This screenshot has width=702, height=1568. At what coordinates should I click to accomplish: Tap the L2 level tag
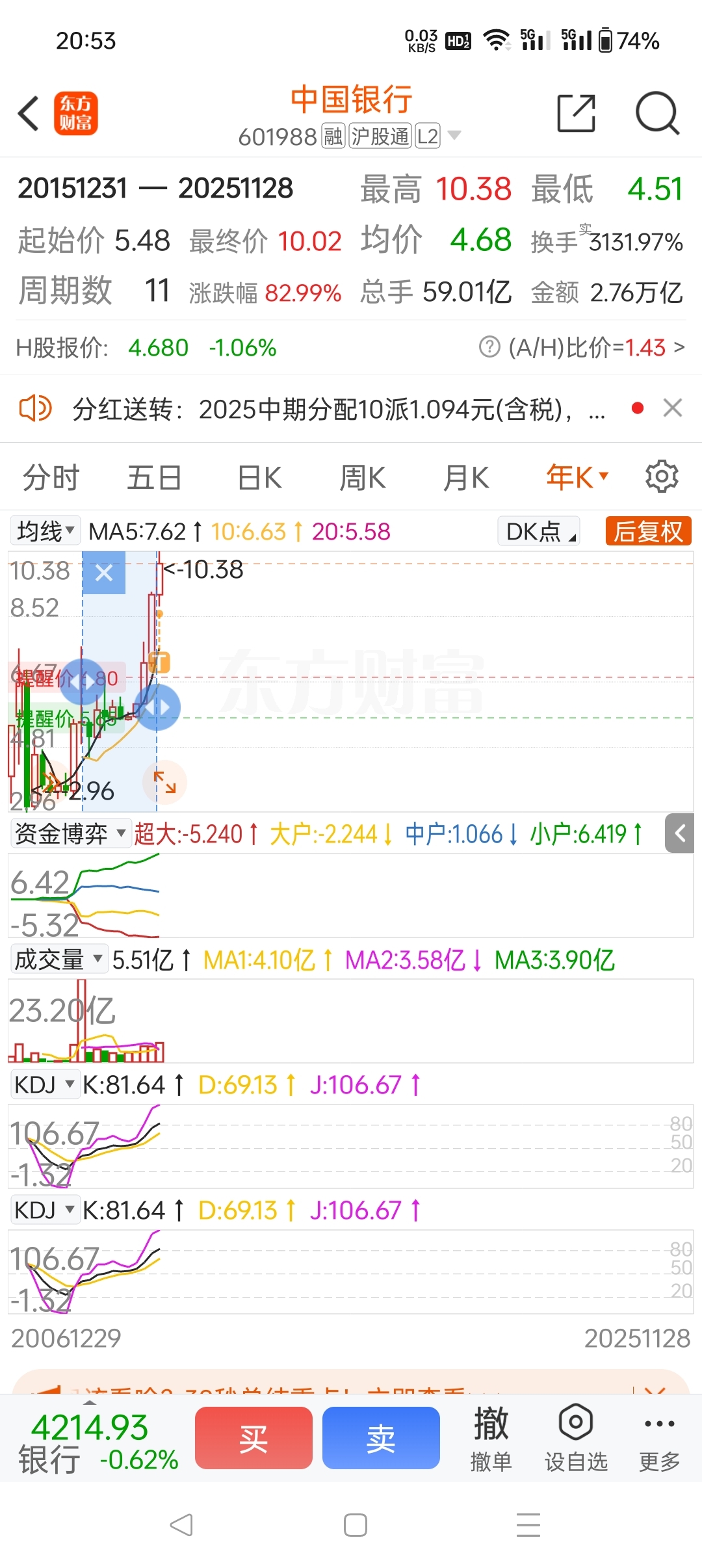[428, 137]
